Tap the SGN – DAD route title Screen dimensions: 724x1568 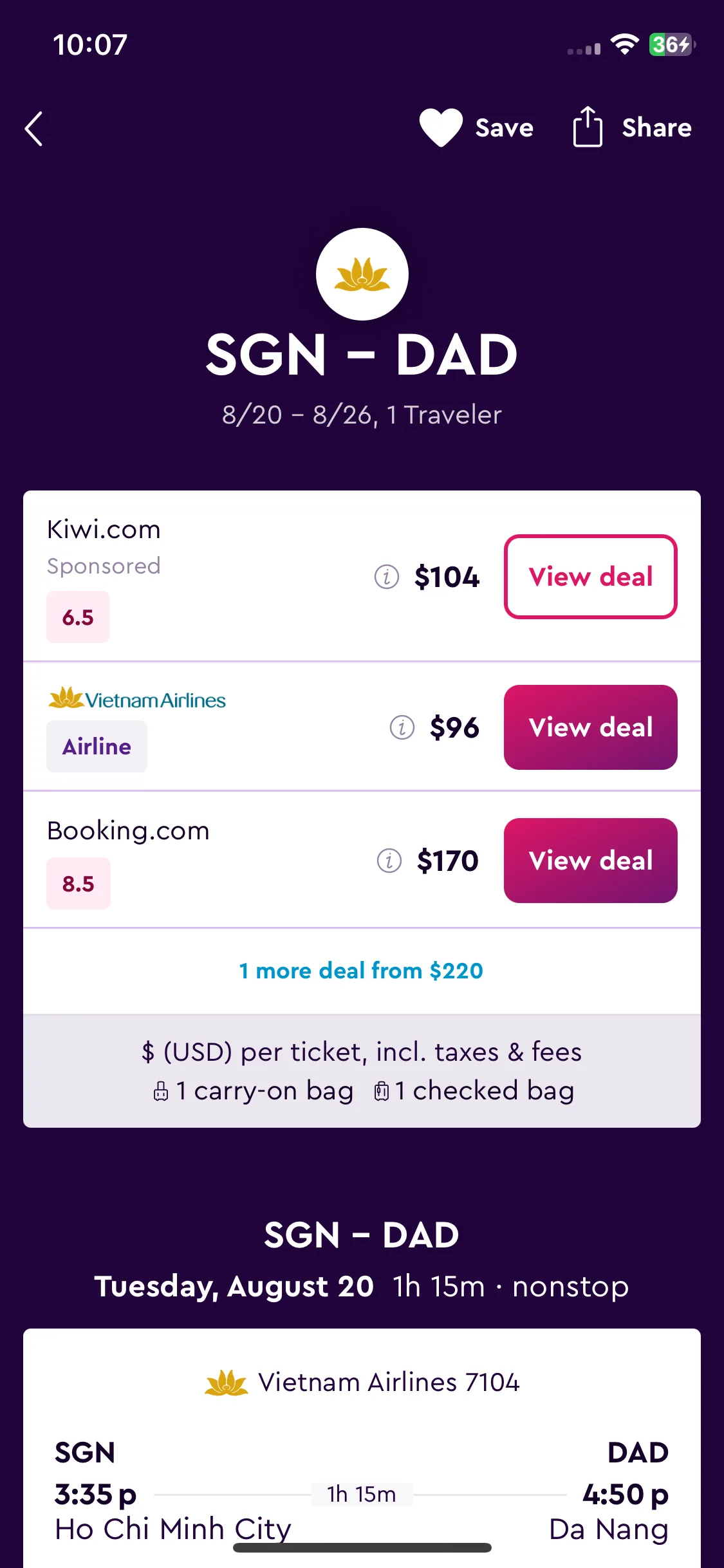click(x=362, y=355)
